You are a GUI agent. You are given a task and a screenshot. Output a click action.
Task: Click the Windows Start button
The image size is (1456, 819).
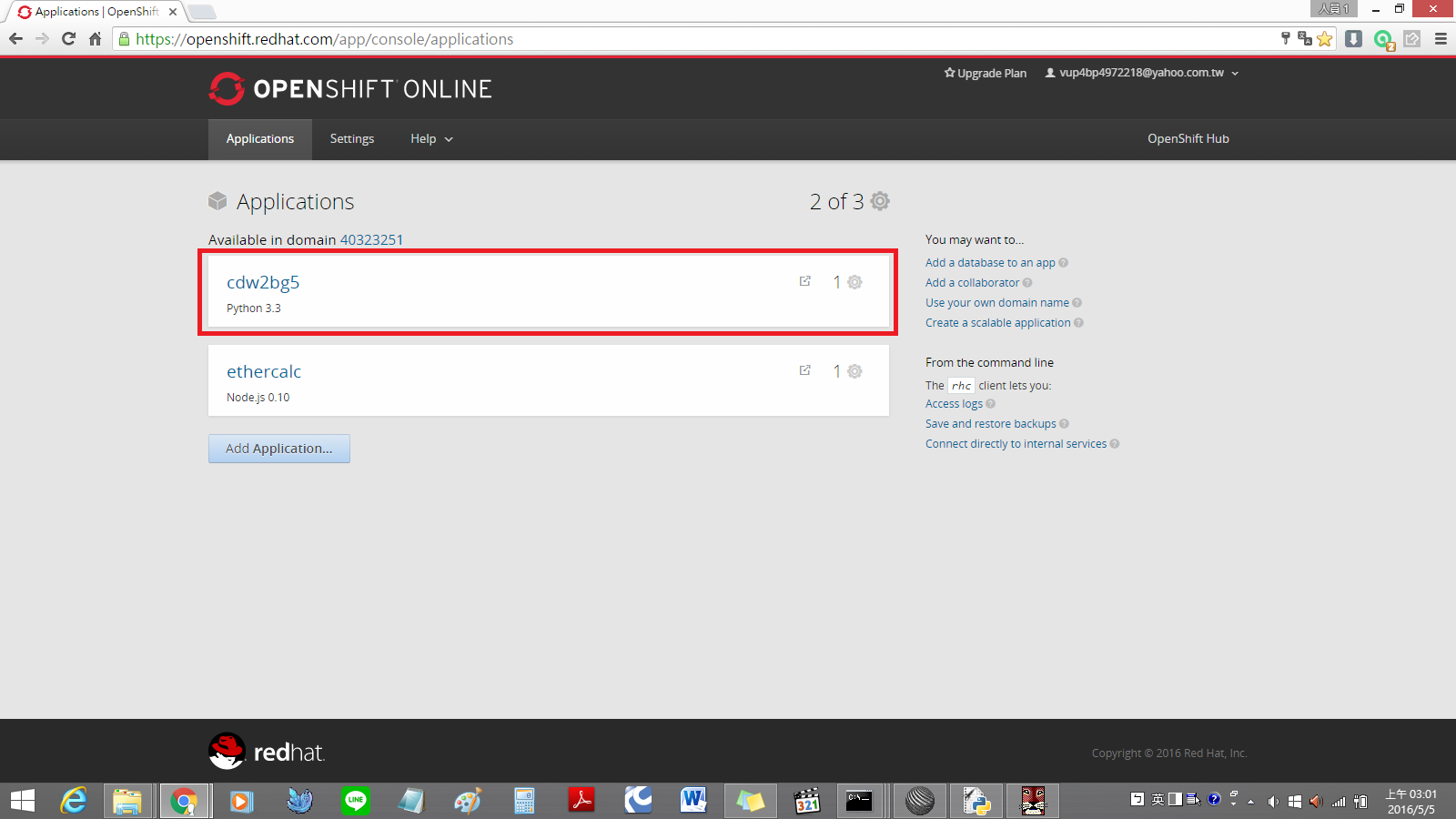coord(23,801)
